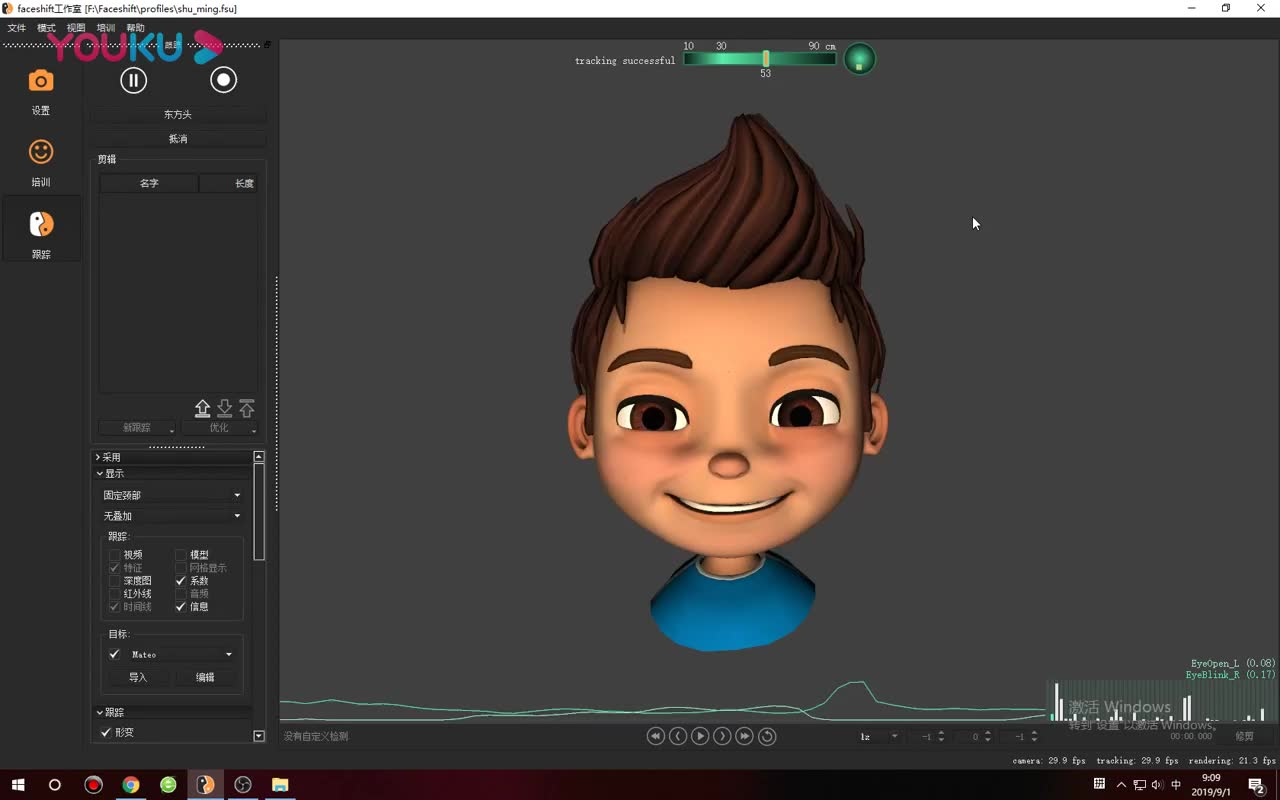Image resolution: width=1280 pixels, height=800 pixels.
Task: Uncheck the 系数 coefficients checkbox
Action: pos(181,581)
